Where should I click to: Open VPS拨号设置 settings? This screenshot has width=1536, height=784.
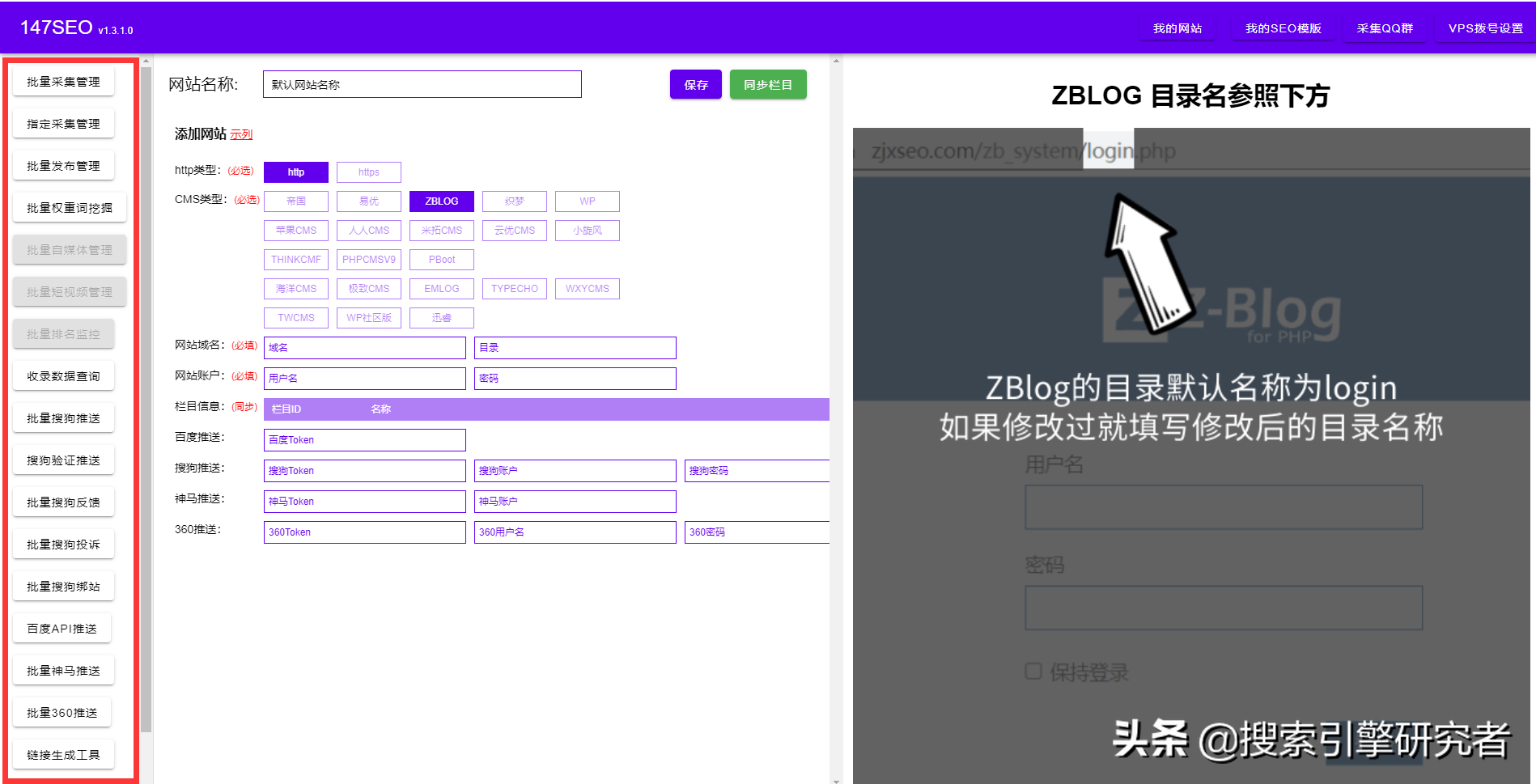pyautogui.click(x=1485, y=29)
